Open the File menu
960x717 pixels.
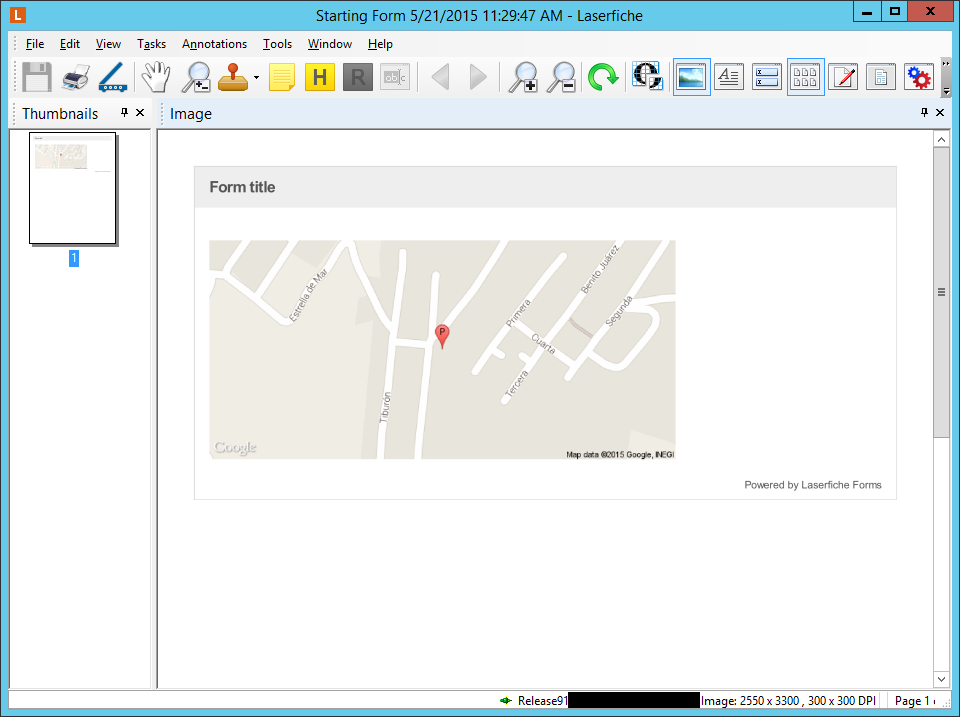[x=35, y=44]
